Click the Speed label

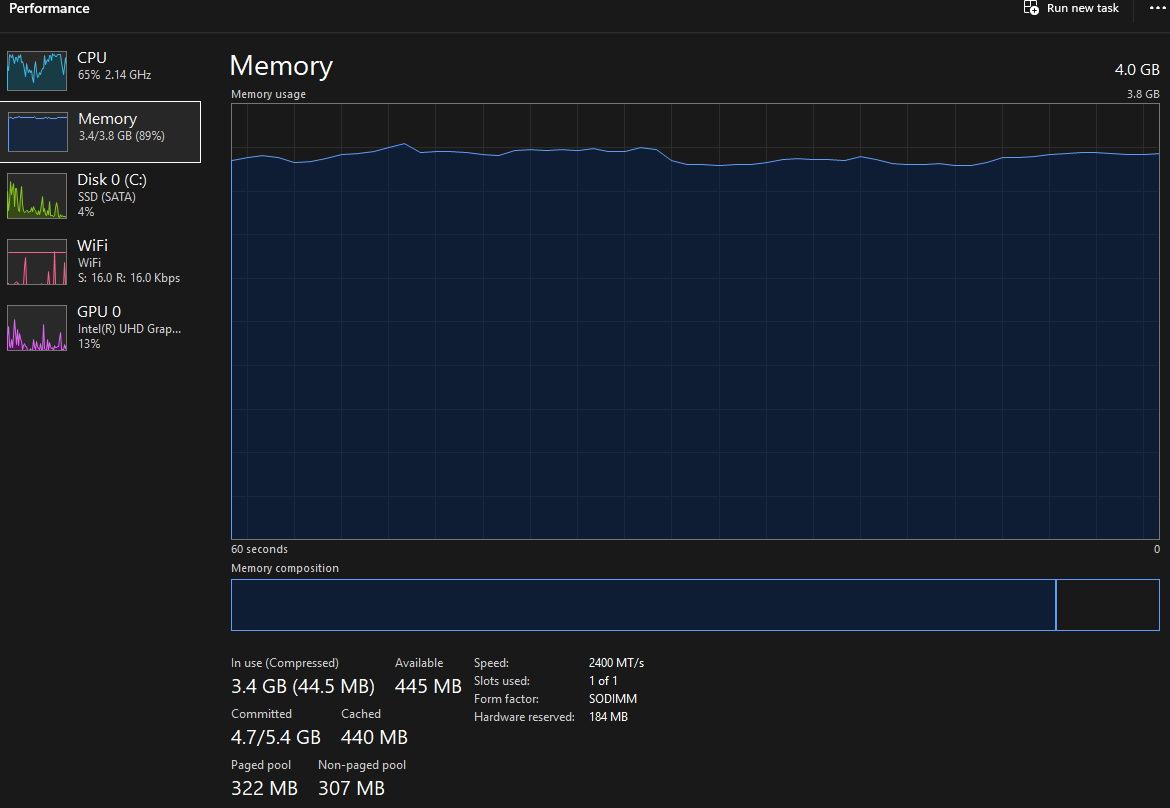click(492, 663)
